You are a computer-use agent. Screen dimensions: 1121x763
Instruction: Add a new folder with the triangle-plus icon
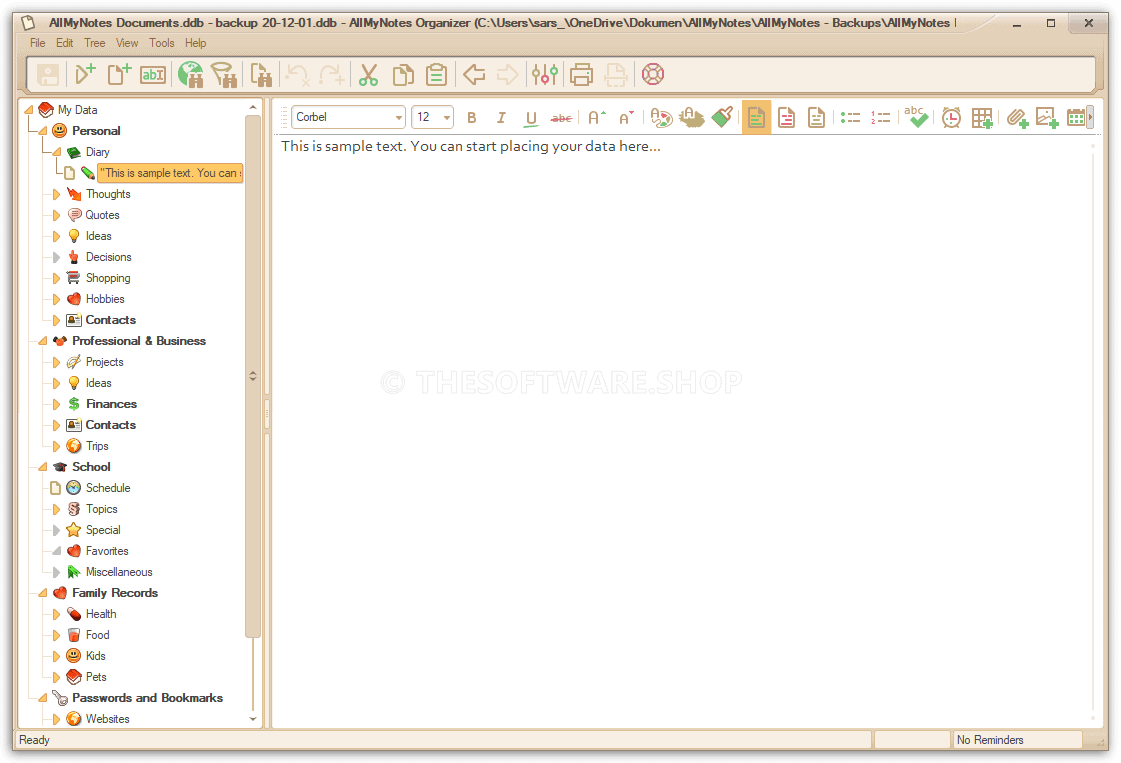coord(85,74)
